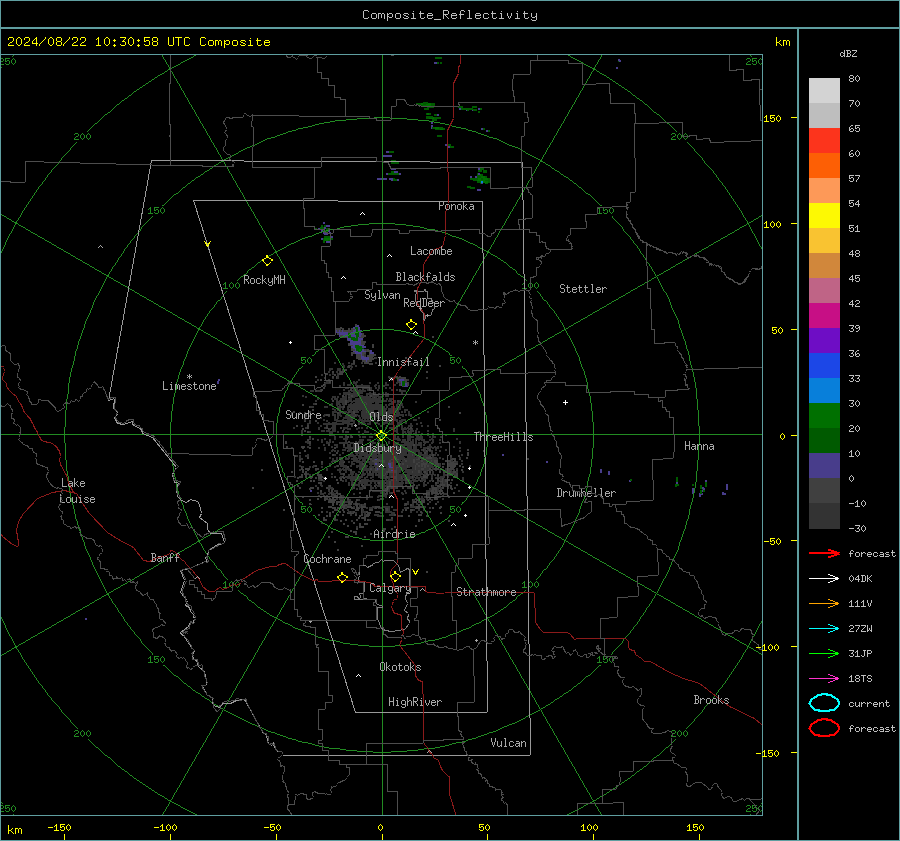Click the Ponoka town label

point(456,206)
